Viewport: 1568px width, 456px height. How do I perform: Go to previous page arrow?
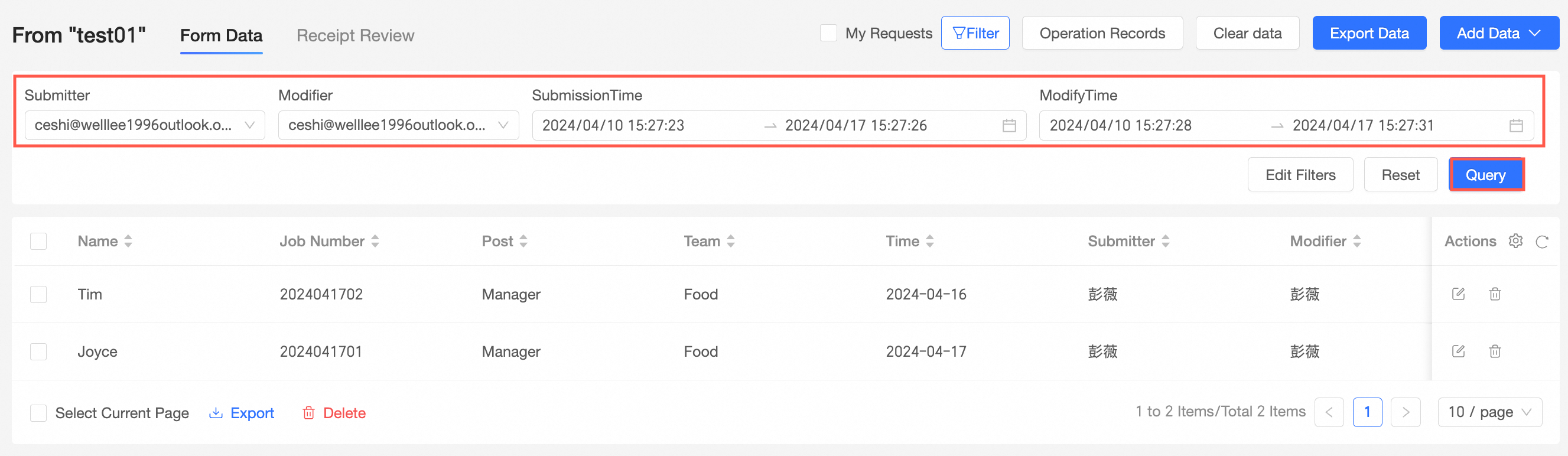pyautogui.click(x=1329, y=412)
